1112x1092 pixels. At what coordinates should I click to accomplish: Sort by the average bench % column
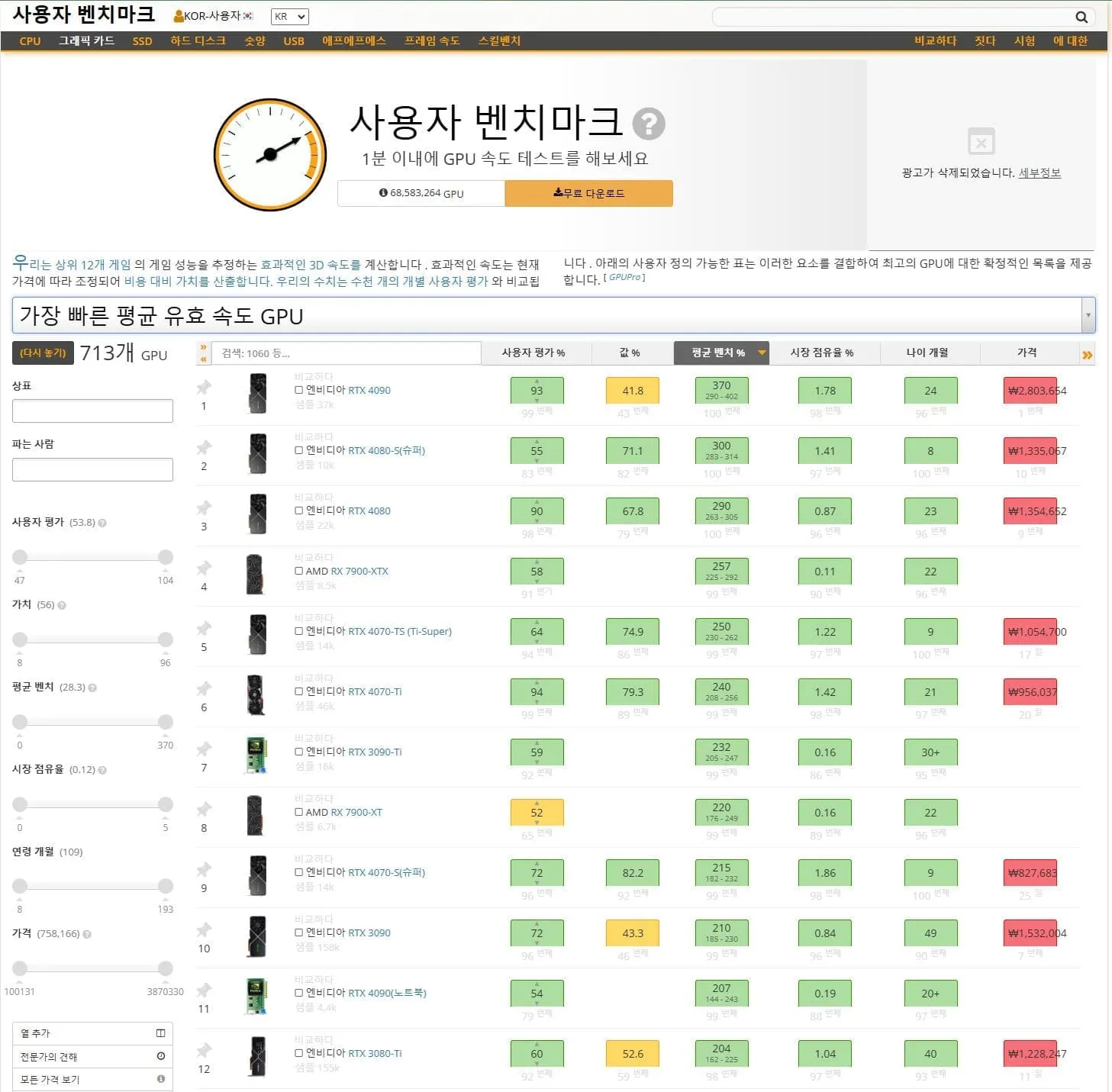coord(721,353)
